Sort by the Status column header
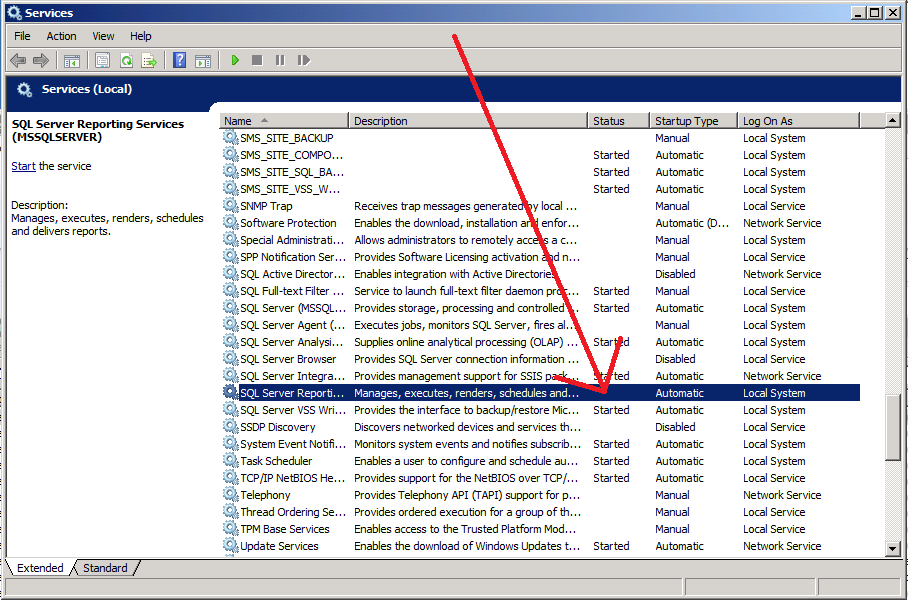The image size is (908, 600). click(618, 121)
